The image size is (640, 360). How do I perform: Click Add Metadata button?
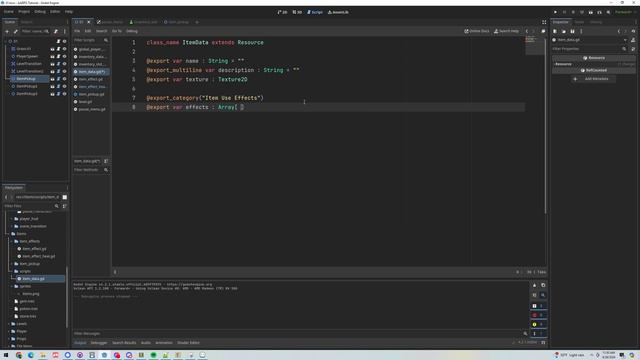coord(594,79)
